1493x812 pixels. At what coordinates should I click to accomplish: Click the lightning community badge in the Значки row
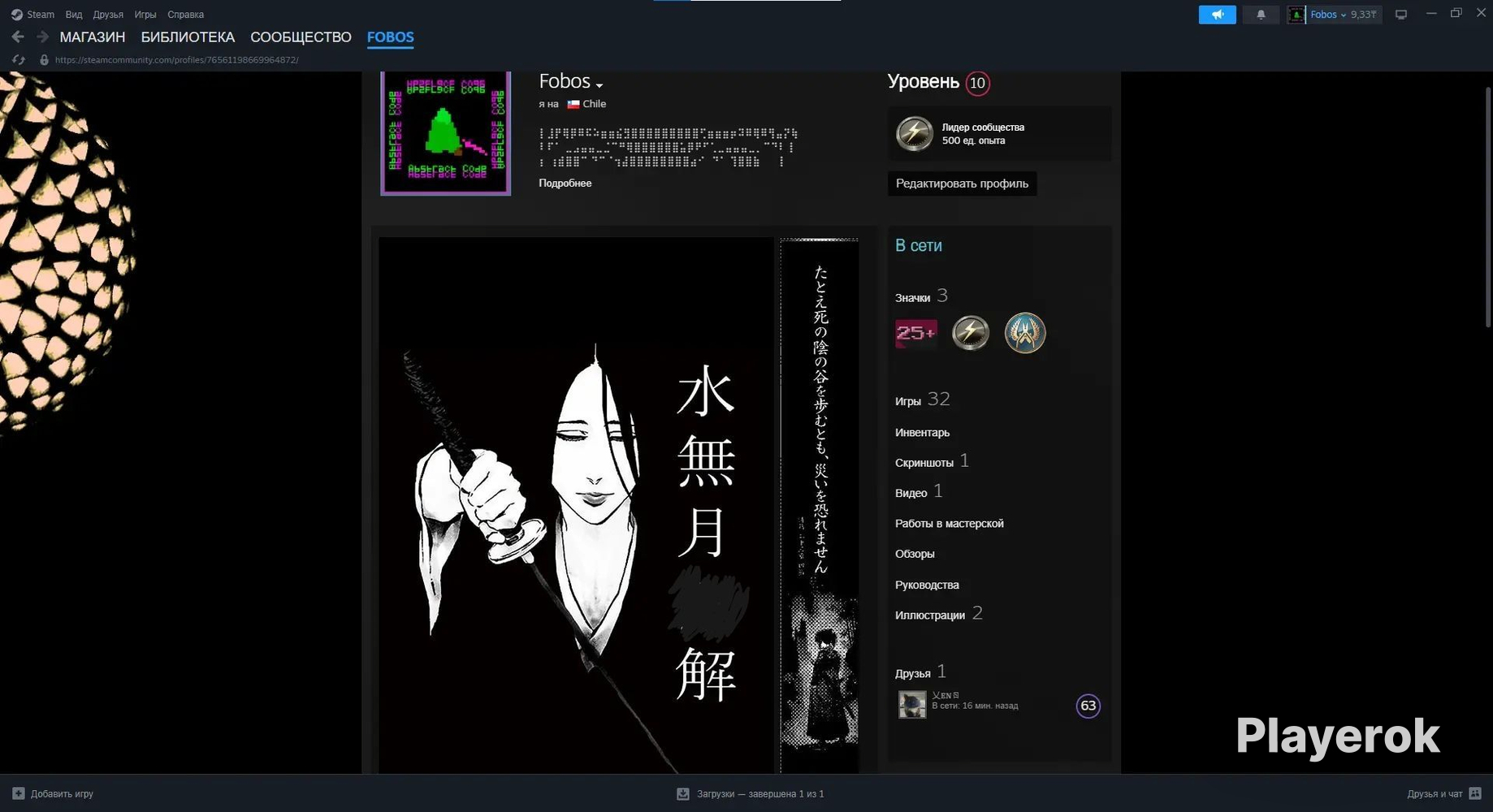(x=970, y=333)
